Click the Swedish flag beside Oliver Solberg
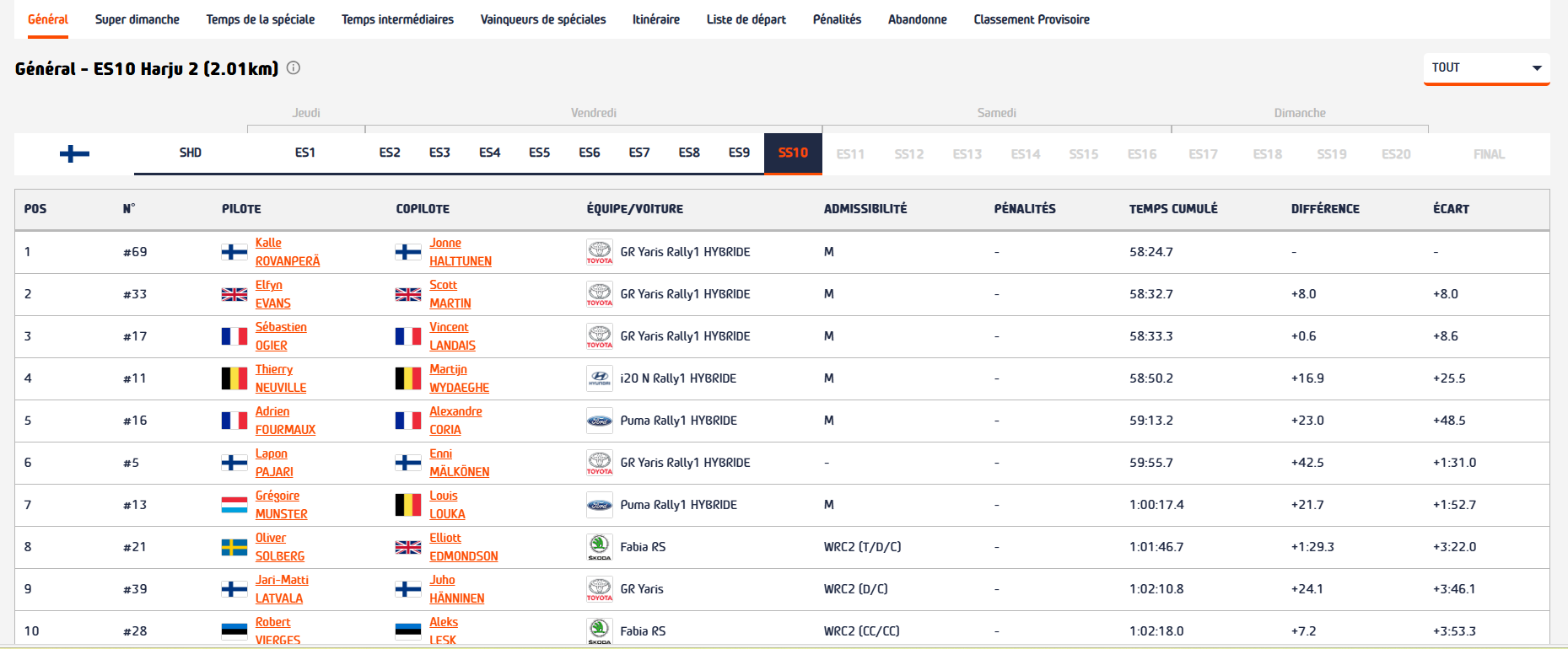 [234, 547]
